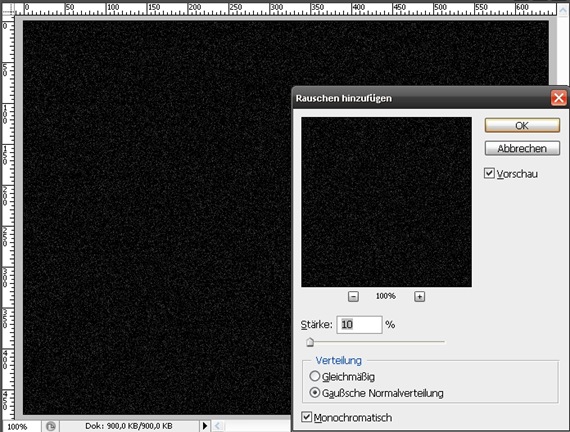Zoom in preview with plus icon

tap(419, 296)
